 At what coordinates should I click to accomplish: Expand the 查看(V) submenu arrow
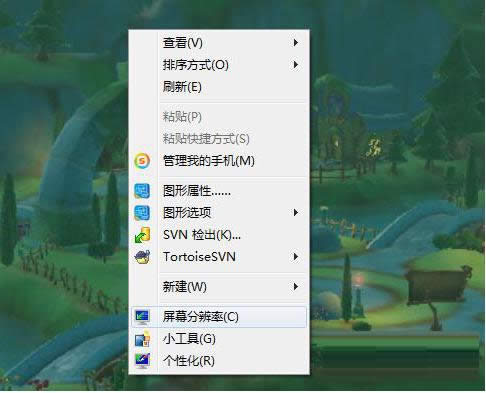(x=295, y=43)
